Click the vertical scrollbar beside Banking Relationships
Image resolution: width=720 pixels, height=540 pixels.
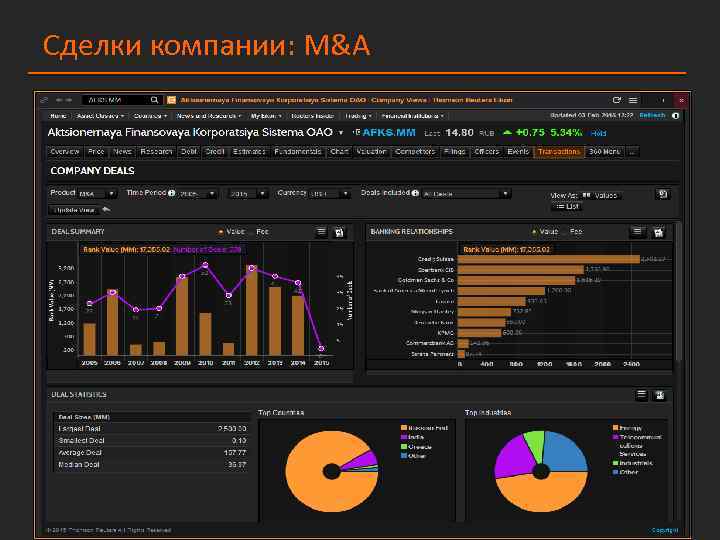pos(678,292)
